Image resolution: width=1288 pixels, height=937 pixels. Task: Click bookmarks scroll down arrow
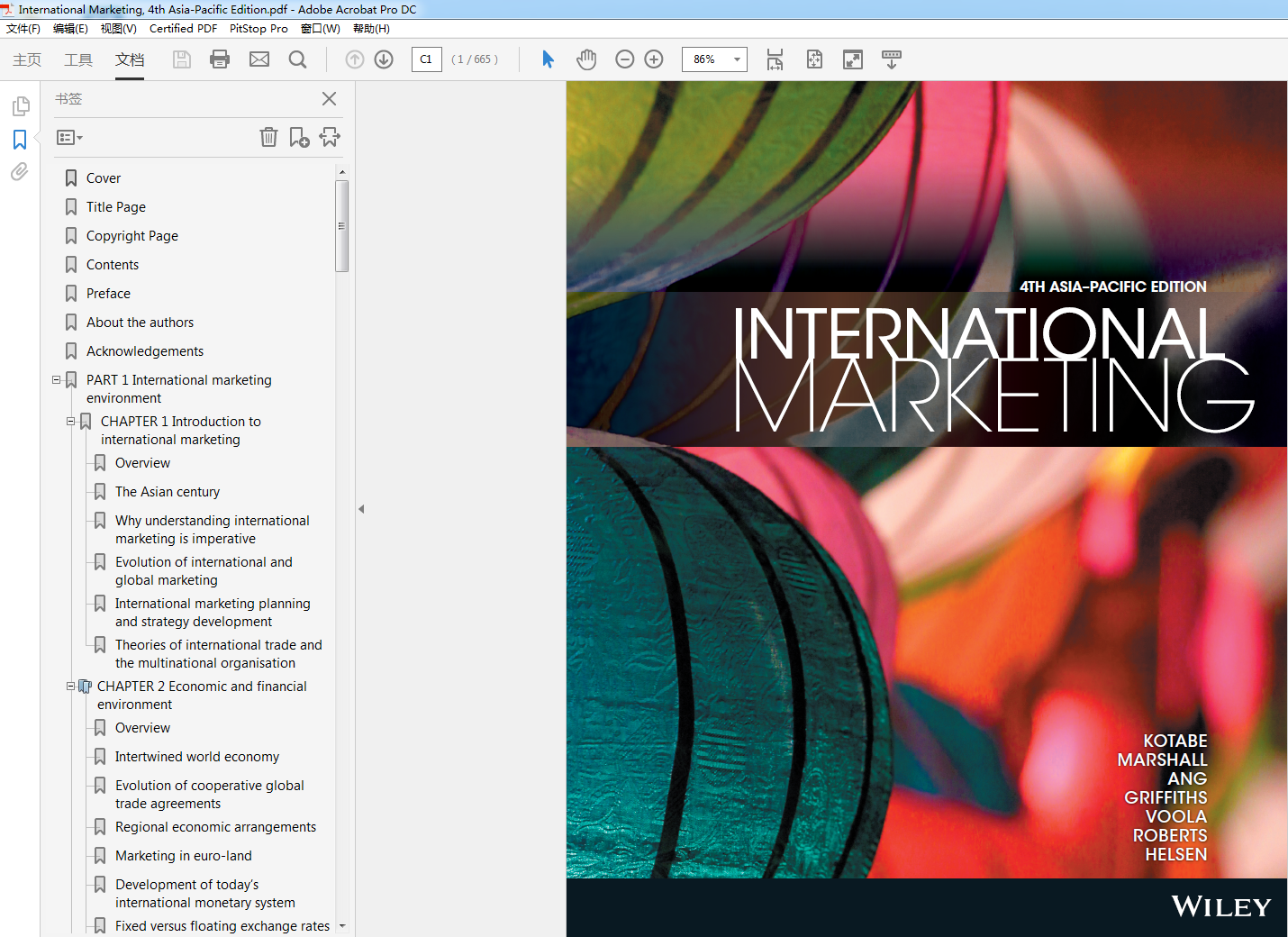342,925
